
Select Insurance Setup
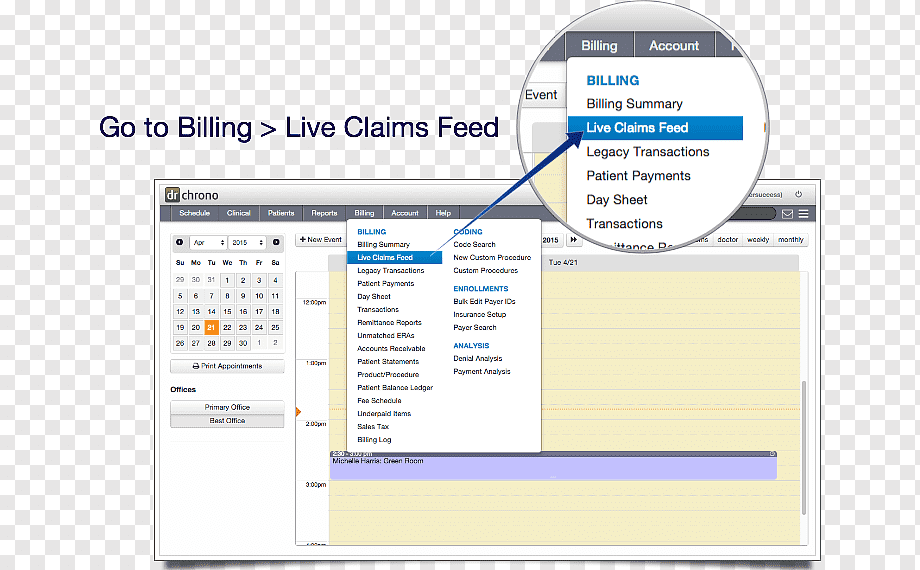tap(479, 314)
